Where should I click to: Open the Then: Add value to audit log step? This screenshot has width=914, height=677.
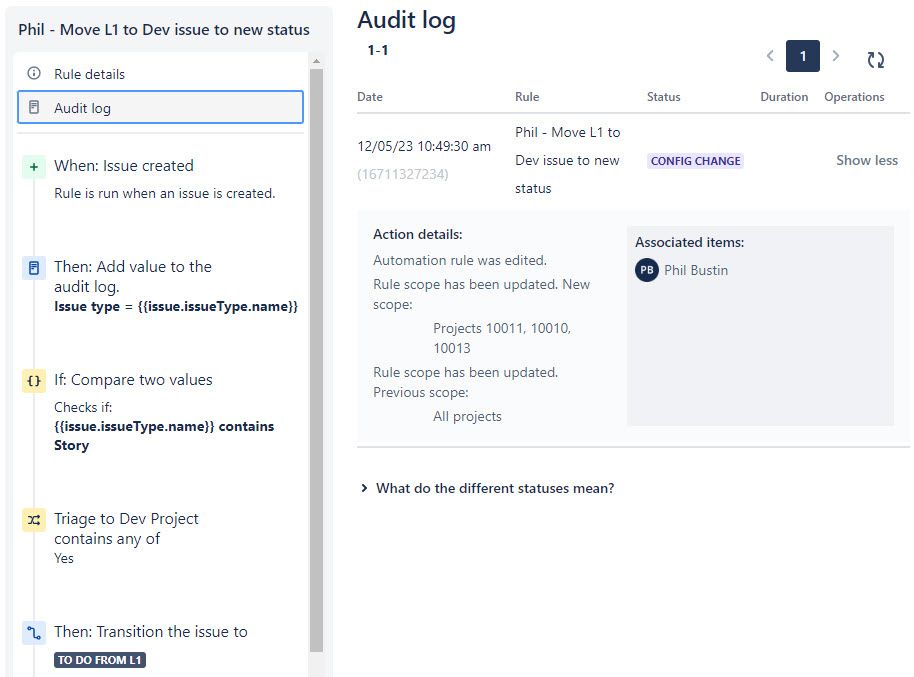coord(133,276)
